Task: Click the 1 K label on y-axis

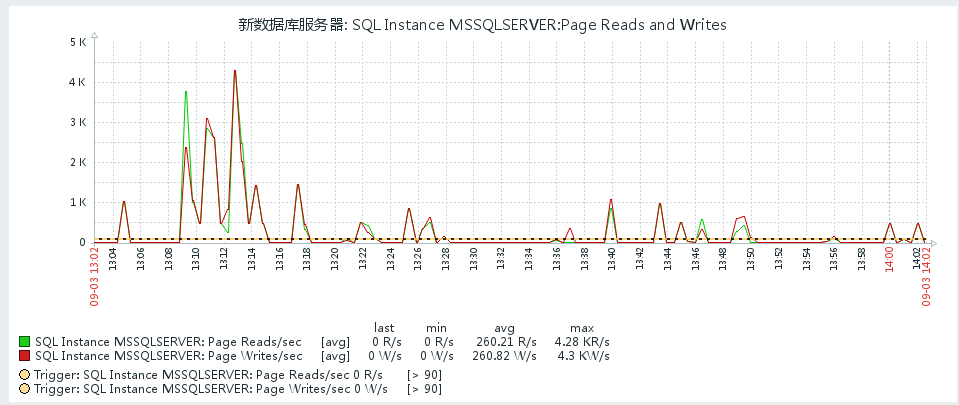Action: point(78,202)
